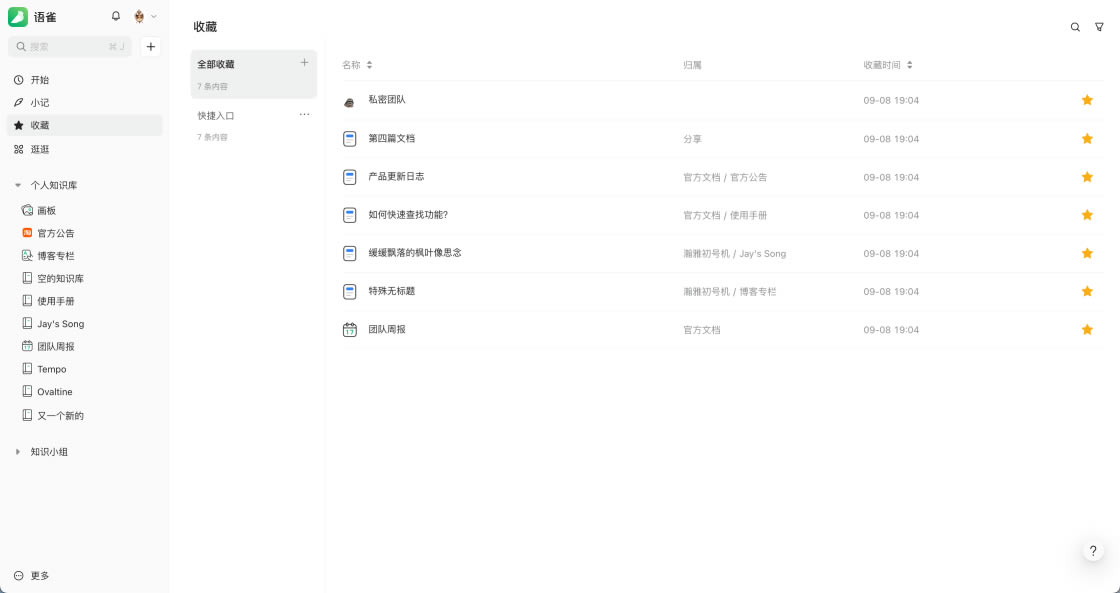The width and height of the screenshot is (1120, 593).
Task: Click the plus button beside search
Action: pyautogui.click(x=150, y=46)
